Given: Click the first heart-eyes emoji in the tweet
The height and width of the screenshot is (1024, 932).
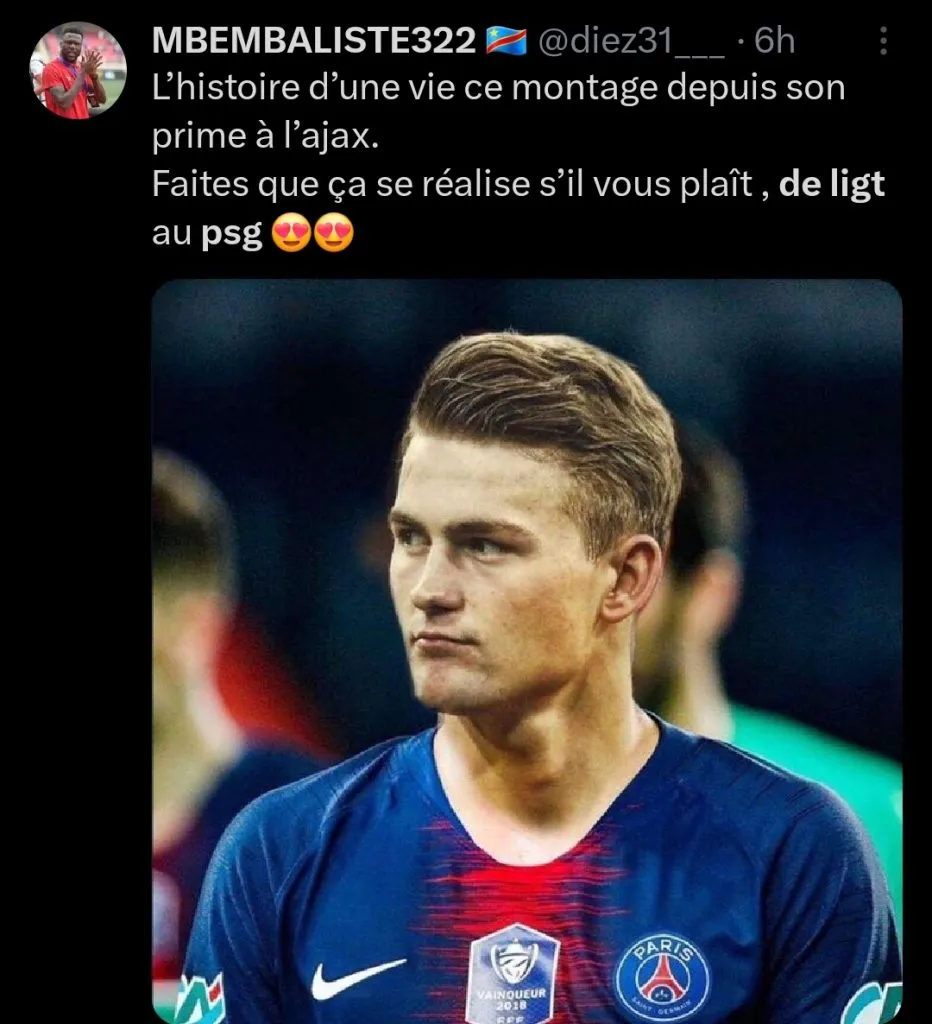Looking at the screenshot, I should pos(291,234).
